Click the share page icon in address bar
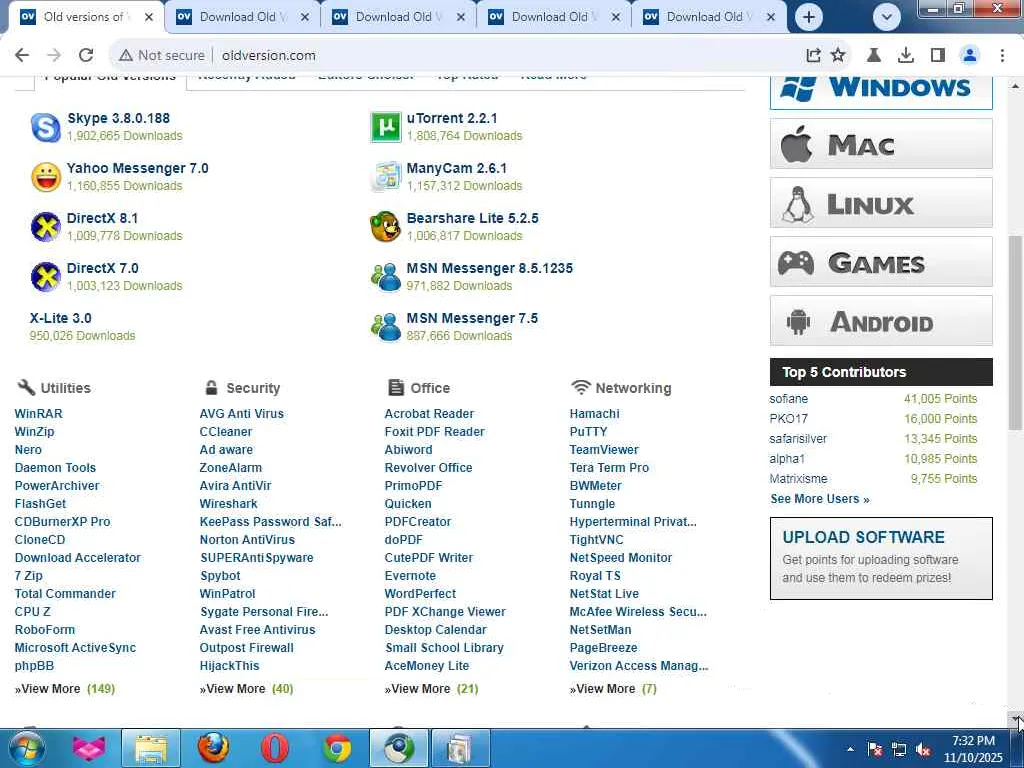 point(813,56)
